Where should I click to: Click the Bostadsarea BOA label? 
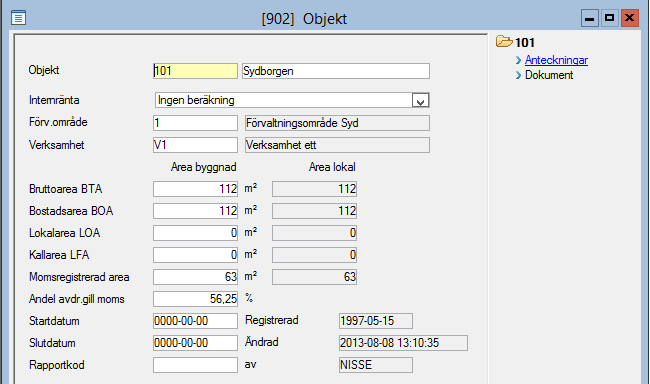tap(71, 211)
